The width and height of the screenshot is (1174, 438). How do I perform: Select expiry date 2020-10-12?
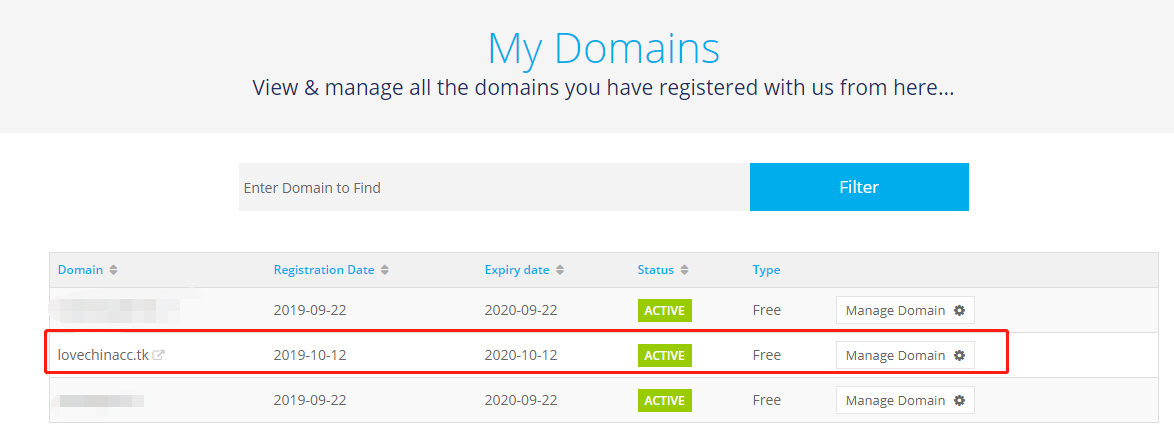point(521,355)
